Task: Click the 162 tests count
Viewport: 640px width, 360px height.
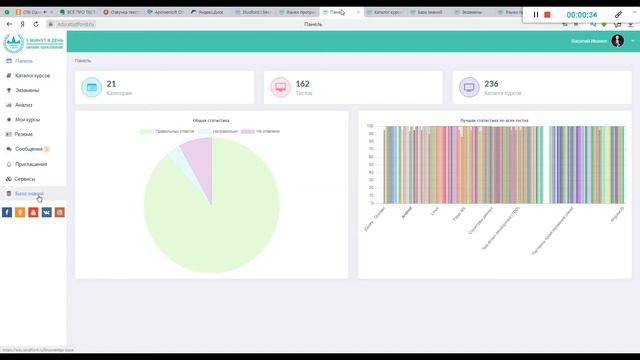Action: pos(302,84)
